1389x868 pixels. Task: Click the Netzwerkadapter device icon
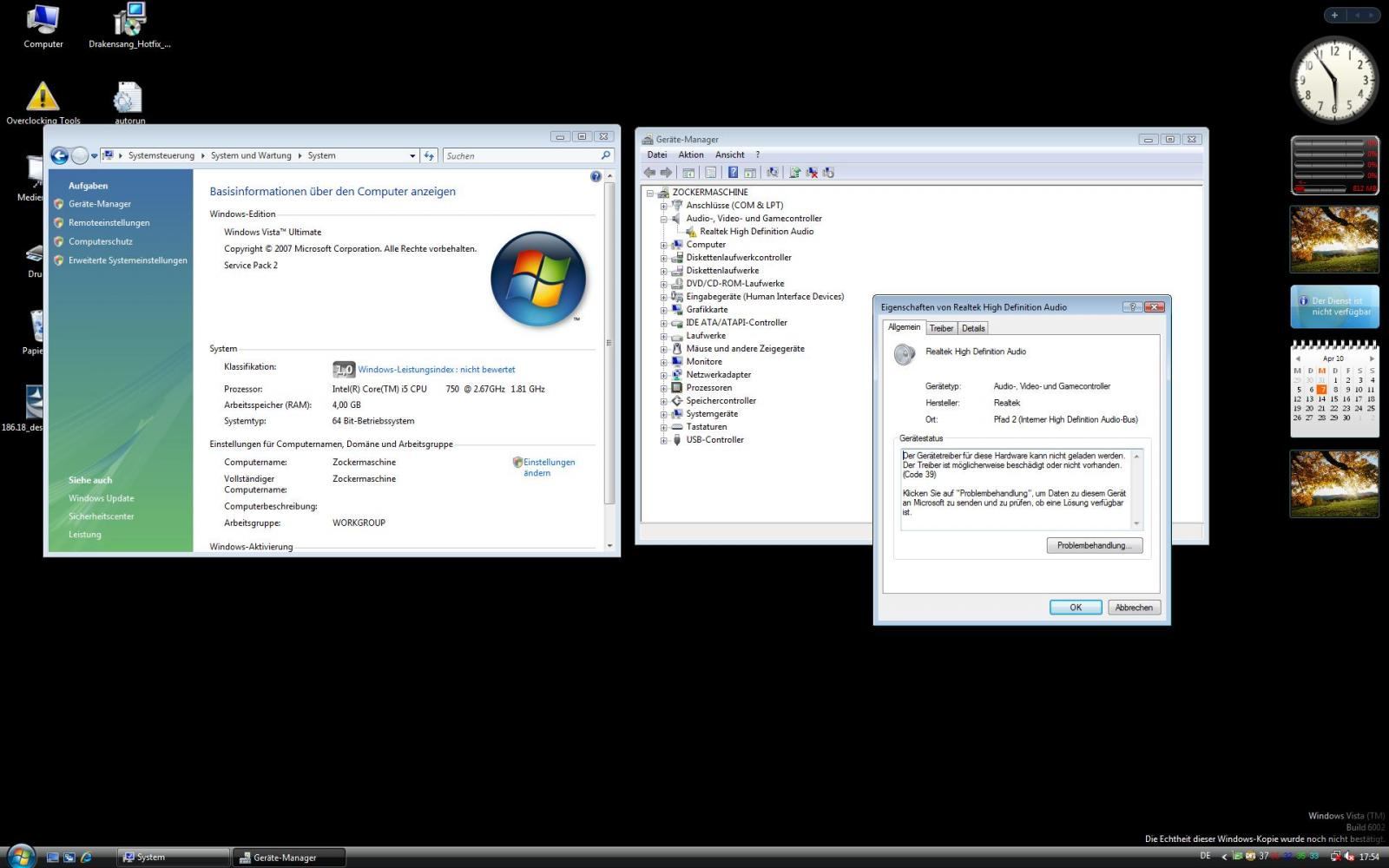(677, 375)
